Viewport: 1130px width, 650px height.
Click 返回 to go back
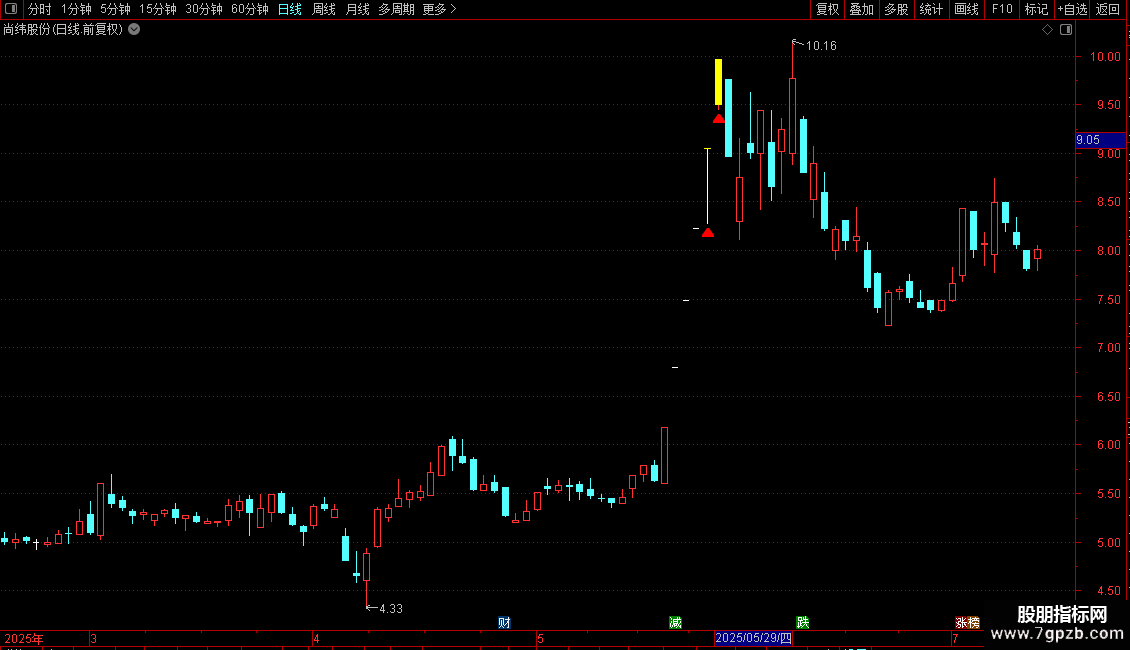pyautogui.click(x=1108, y=9)
